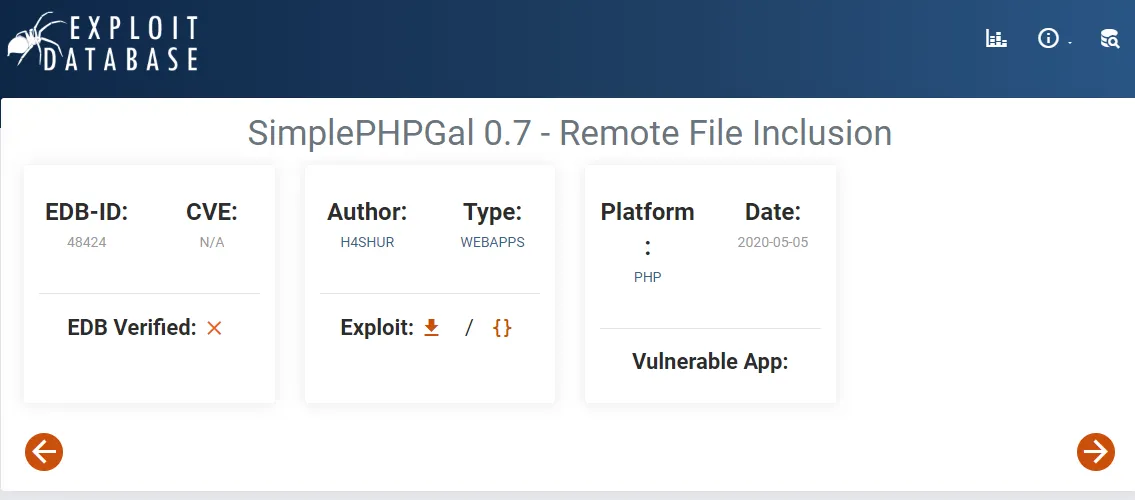This screenshot has width=1135, height=500.
Task: Select the PHP platform link
Action: [647, 277]
